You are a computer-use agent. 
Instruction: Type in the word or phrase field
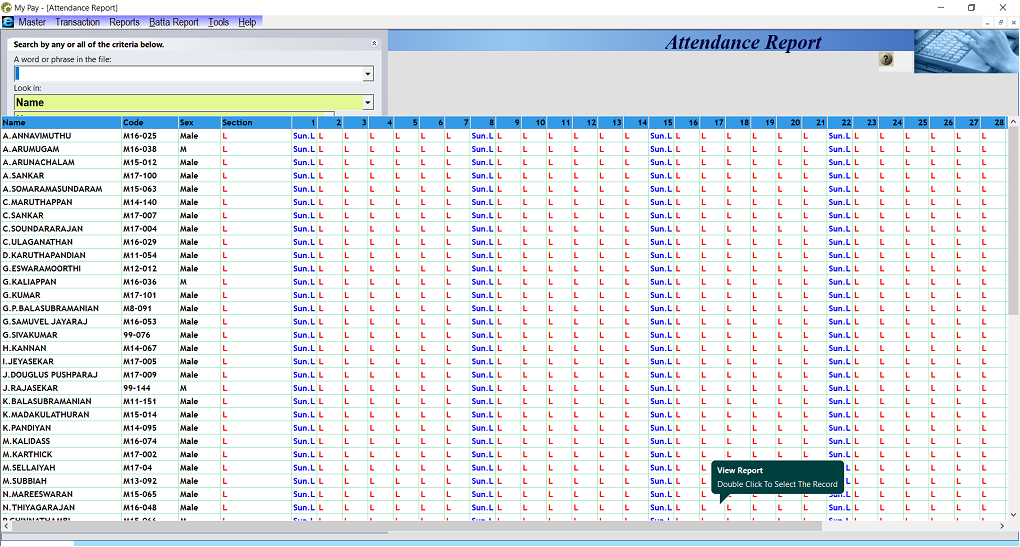(188, 74)
